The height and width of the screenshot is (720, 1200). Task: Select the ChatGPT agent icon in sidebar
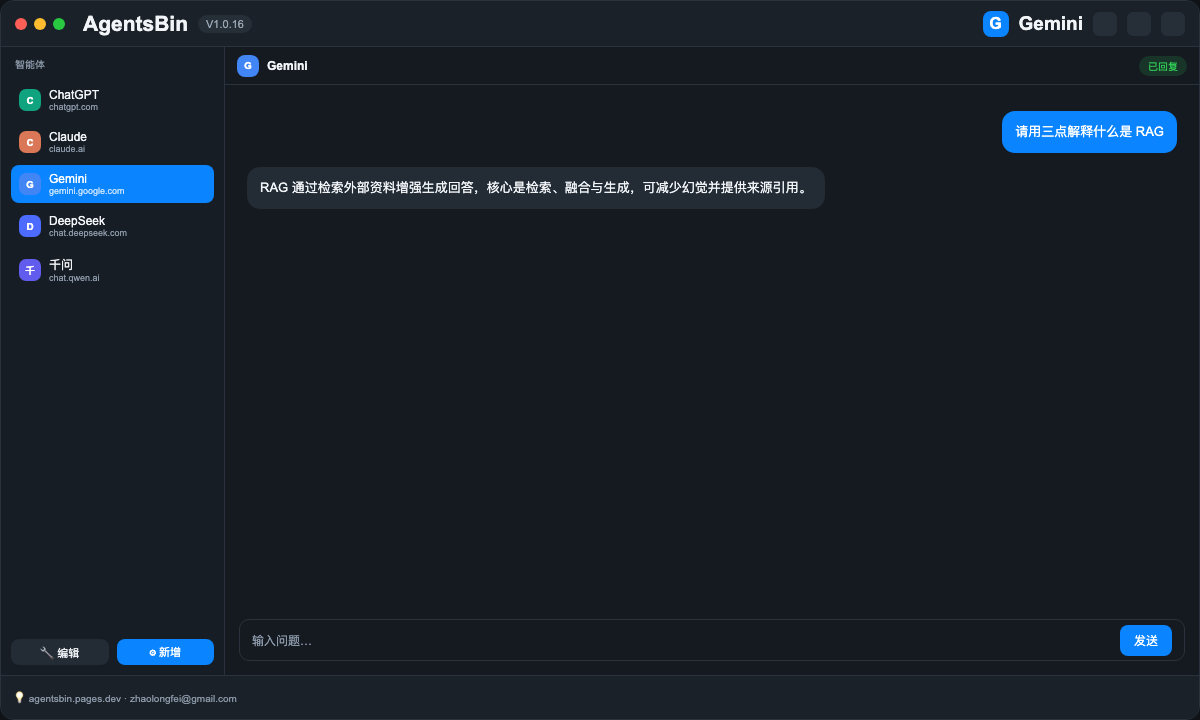pos(30,100)
